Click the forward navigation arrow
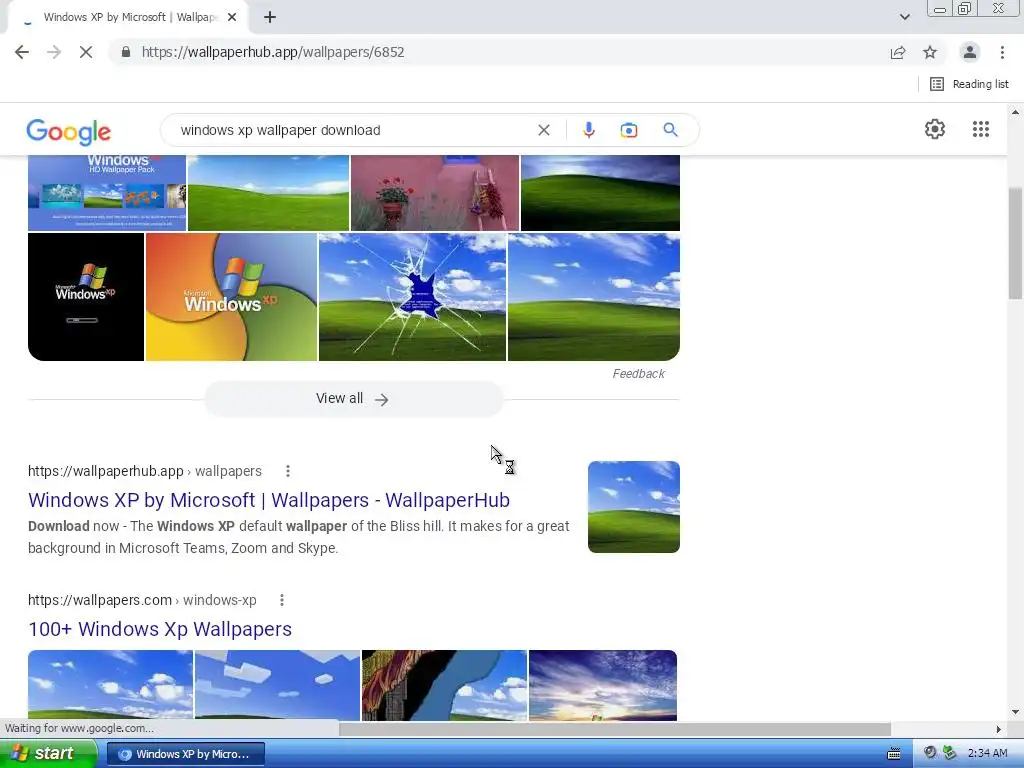The image size is (1024, 768). tap(54, 52)
